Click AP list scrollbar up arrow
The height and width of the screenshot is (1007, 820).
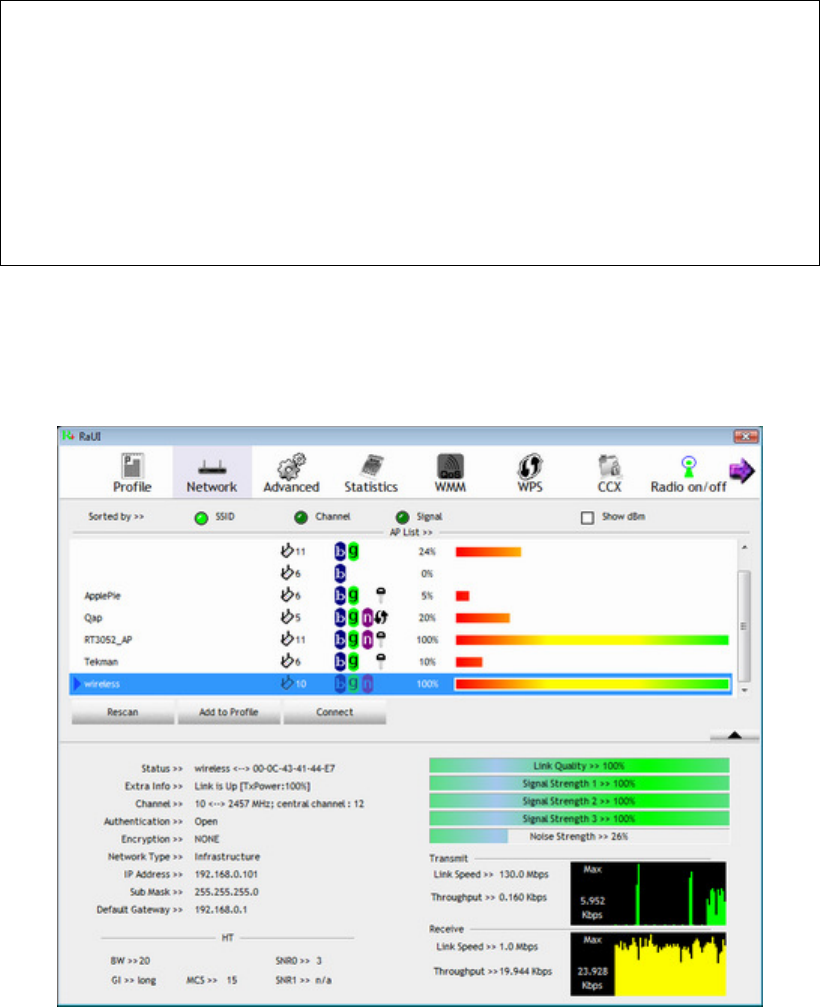[744, 548]
